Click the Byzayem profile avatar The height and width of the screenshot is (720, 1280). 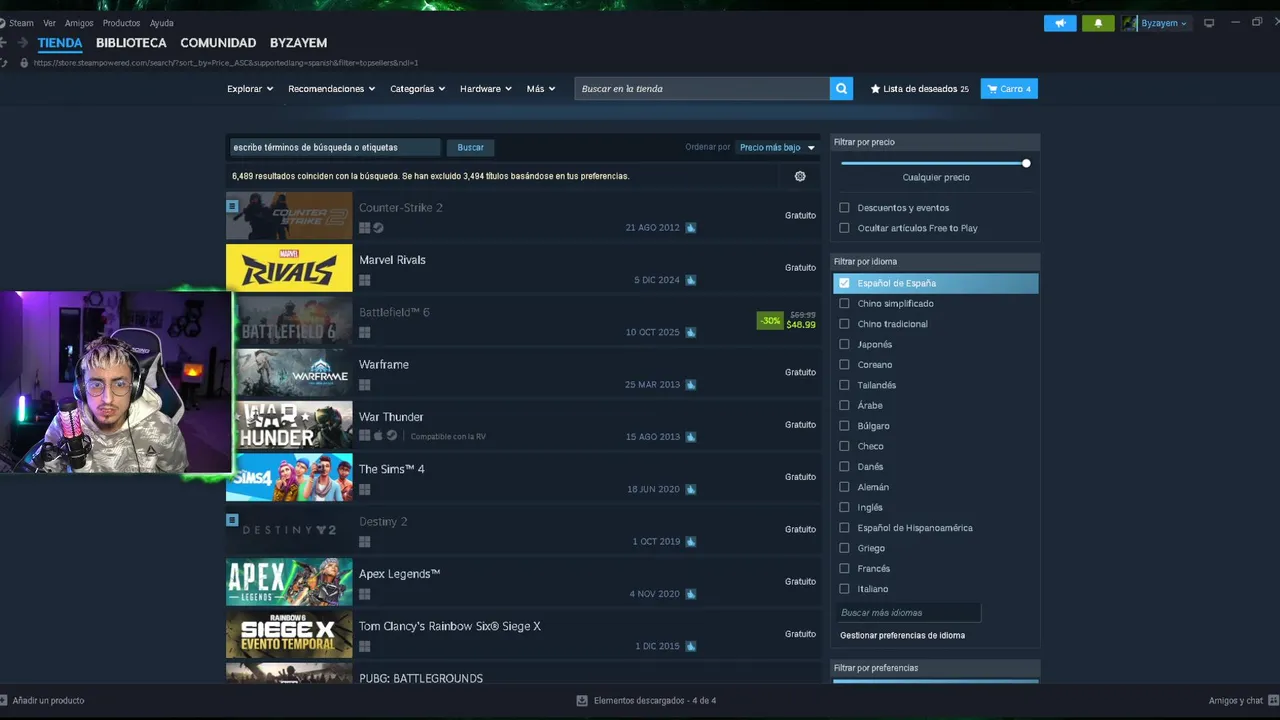[x=1130, y=23]
